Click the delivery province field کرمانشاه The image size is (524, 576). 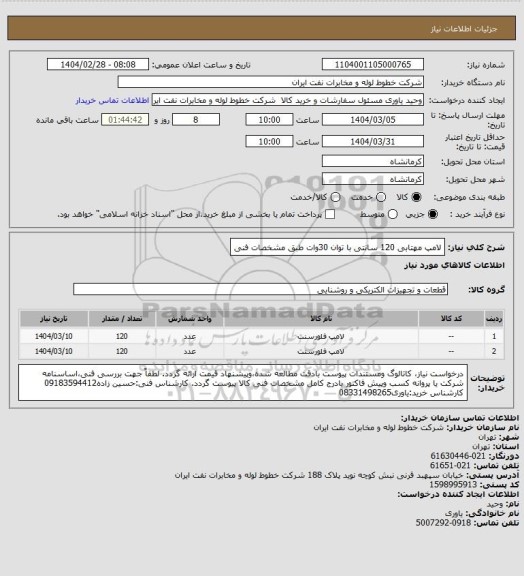pyautogui.click(x=373, y=161)
